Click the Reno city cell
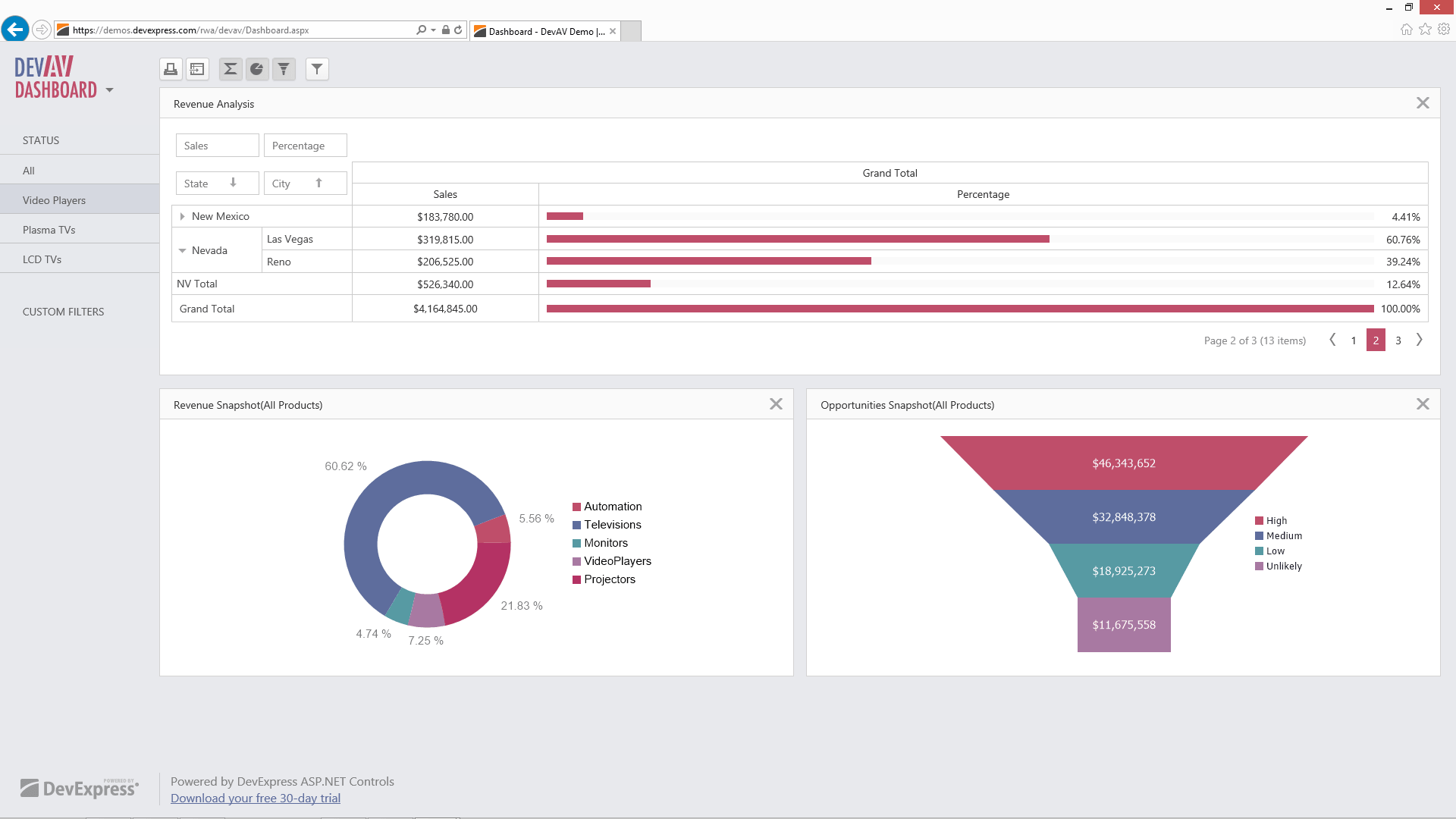This screenshot has height=819, width=1456. pos(306,262)
